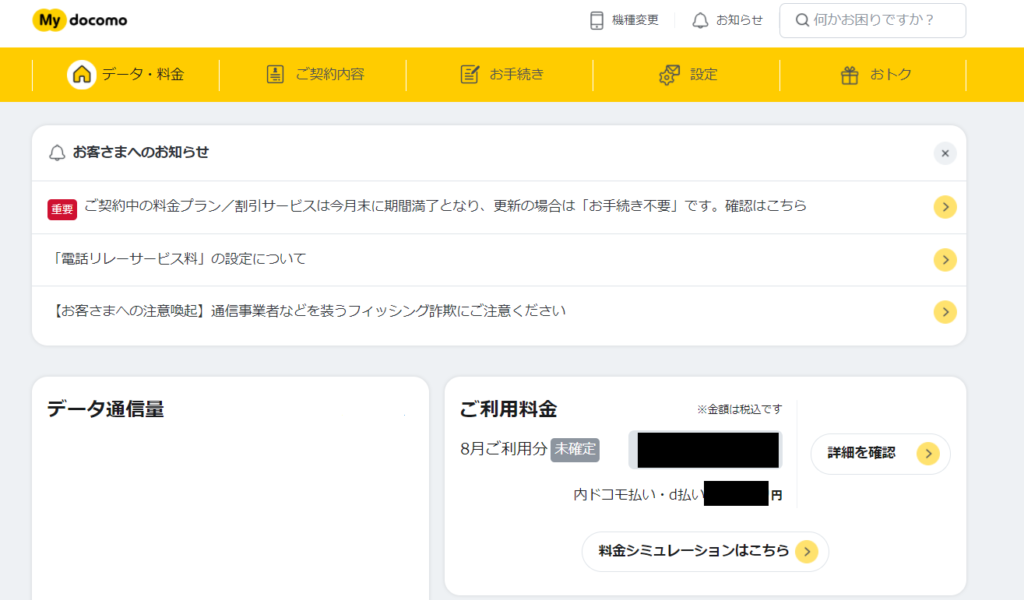Open お知らせ link in header
This screenshot has height=600, width=1024.
click(x=728, y=20)
